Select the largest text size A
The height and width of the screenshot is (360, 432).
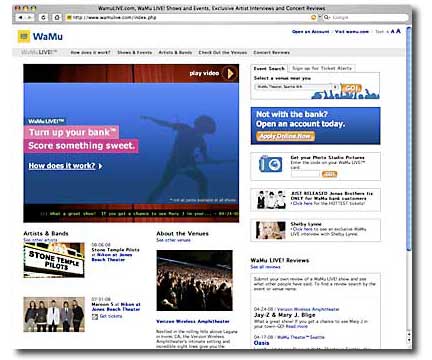(x=398, y=31)
